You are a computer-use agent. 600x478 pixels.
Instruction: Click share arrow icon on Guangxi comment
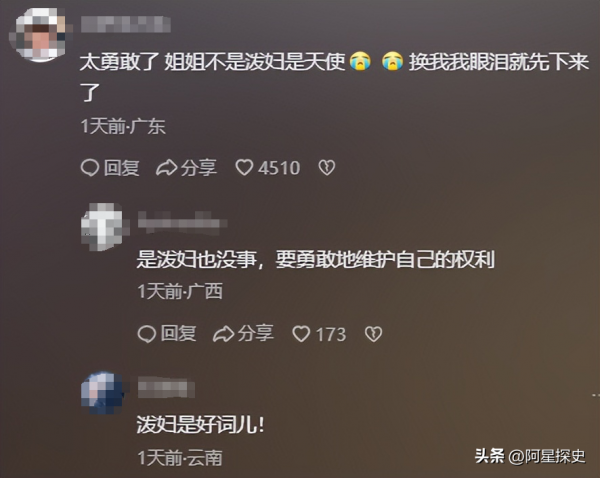tap(223, 334)
